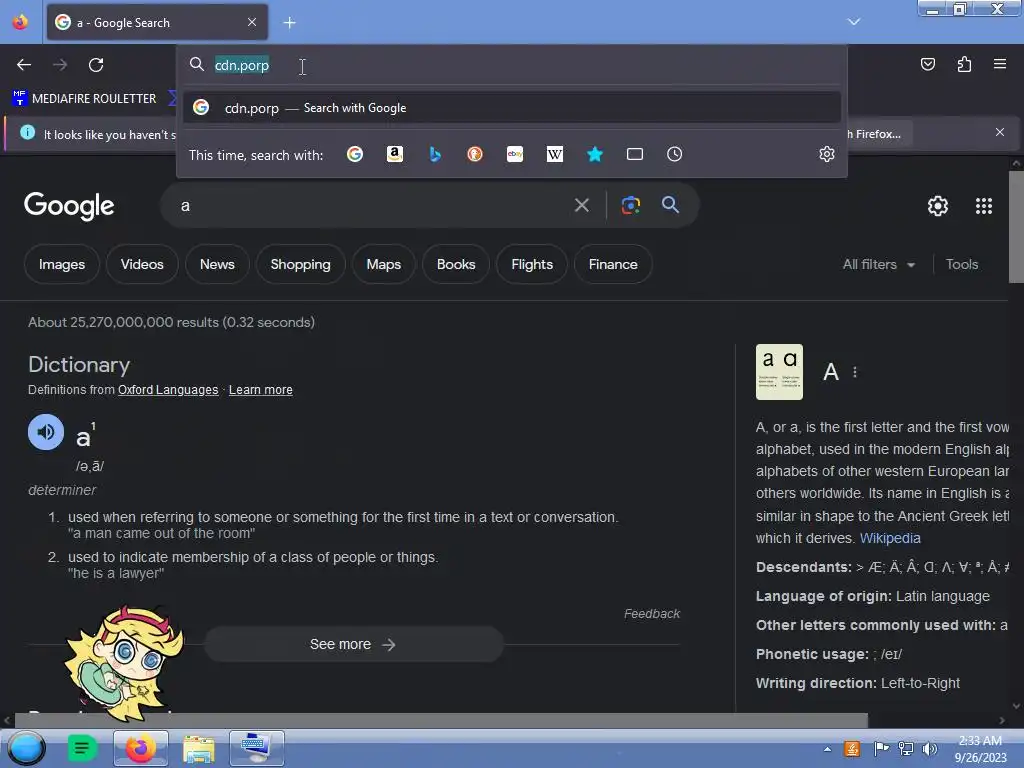The height and width of the screenshot is (768, 1024).
Task: Clear the Google search box with the X
Action: coord(581,206)
